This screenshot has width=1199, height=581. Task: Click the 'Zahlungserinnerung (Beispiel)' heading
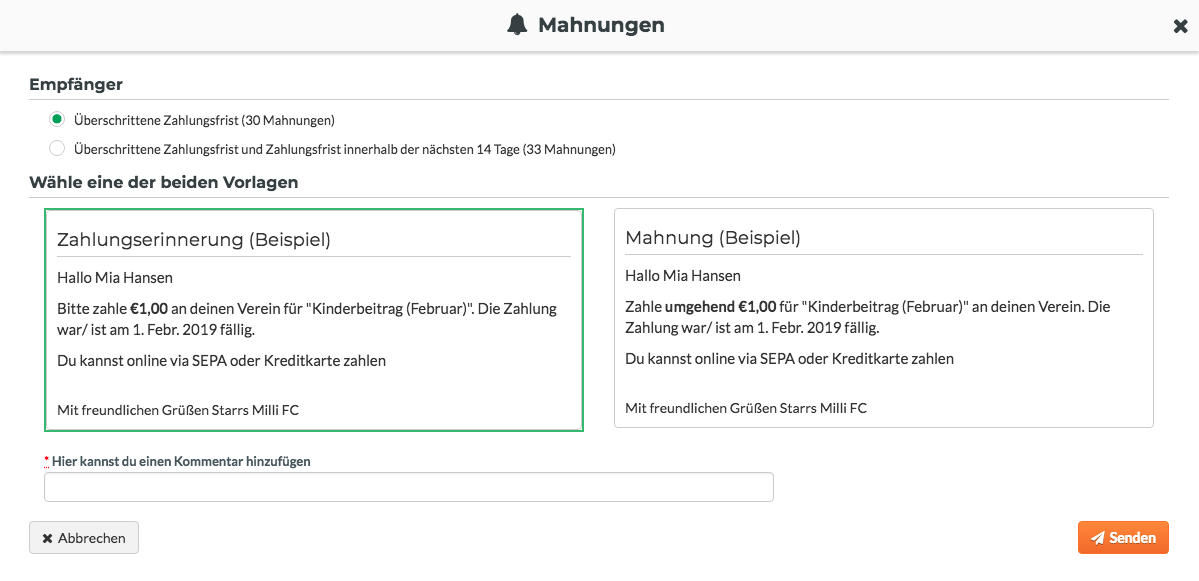[x=194, y=239]
